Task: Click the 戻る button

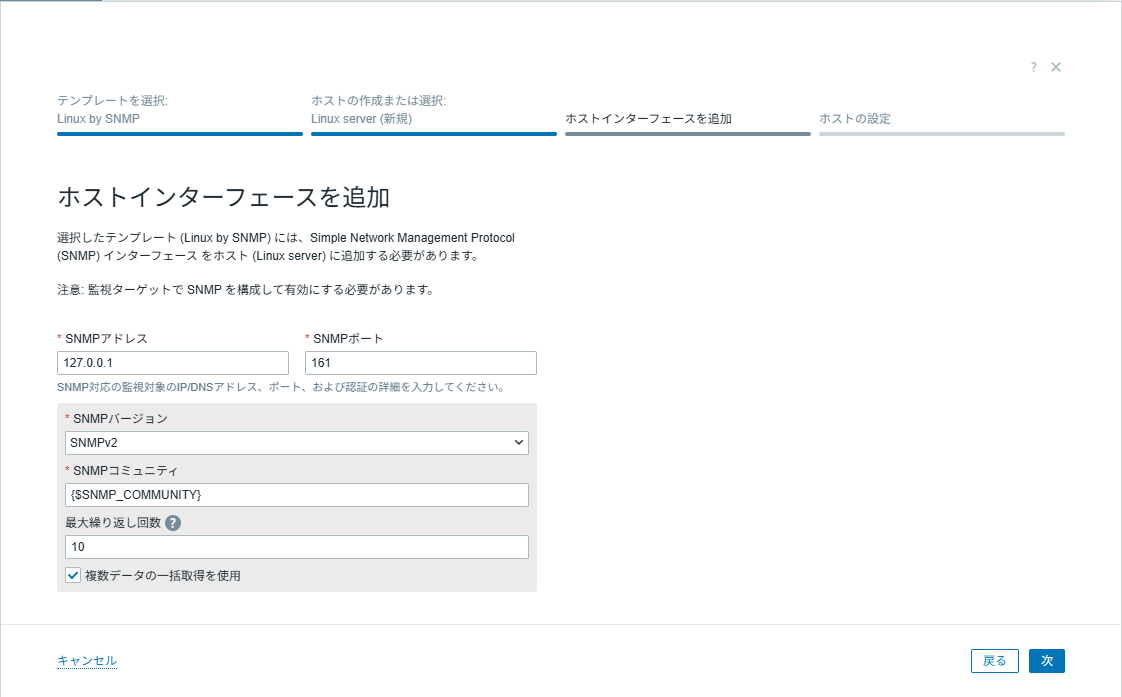Action: 995,661
